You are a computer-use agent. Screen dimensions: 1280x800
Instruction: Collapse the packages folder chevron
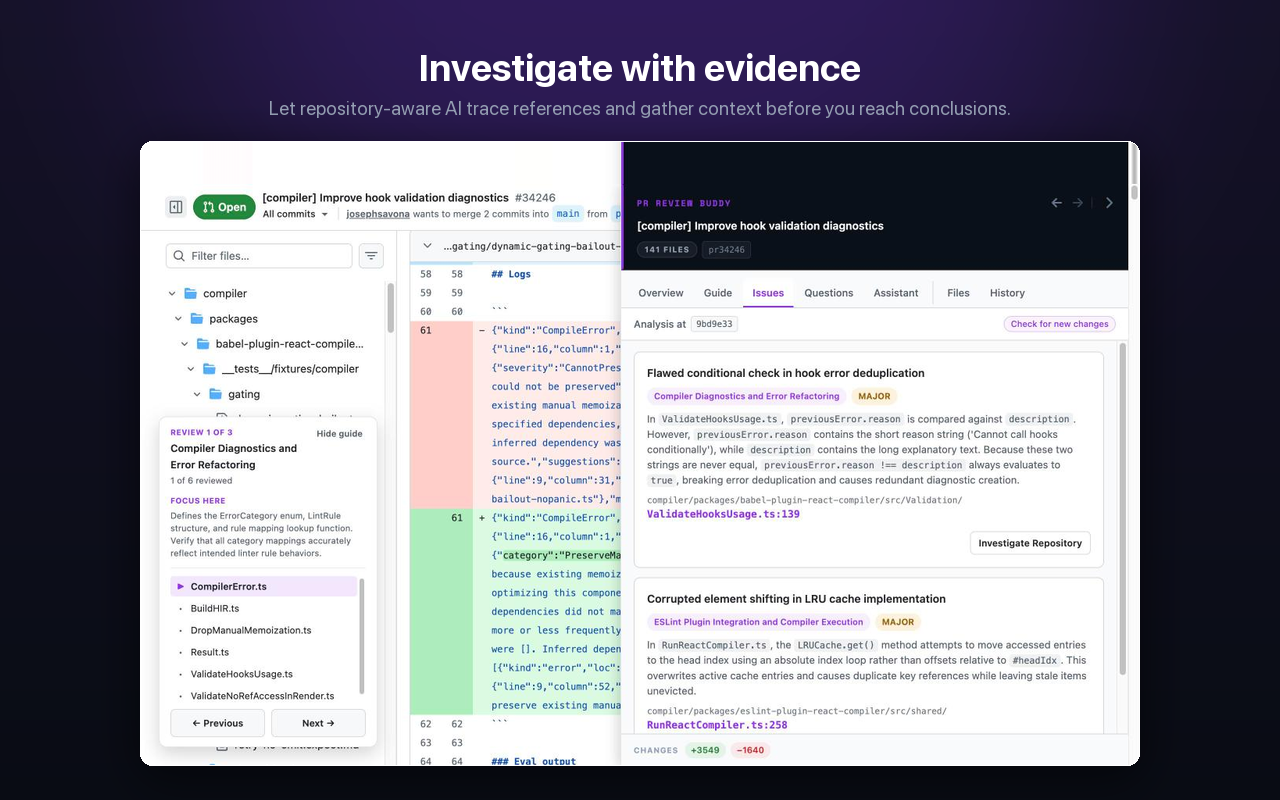click(179, 319)
